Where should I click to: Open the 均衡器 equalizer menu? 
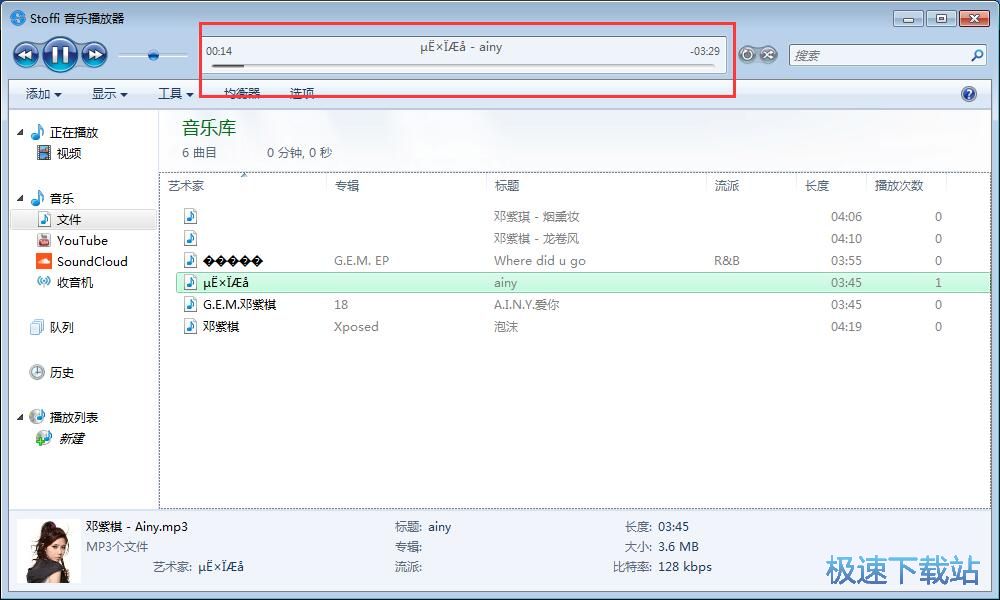(243, 93)
